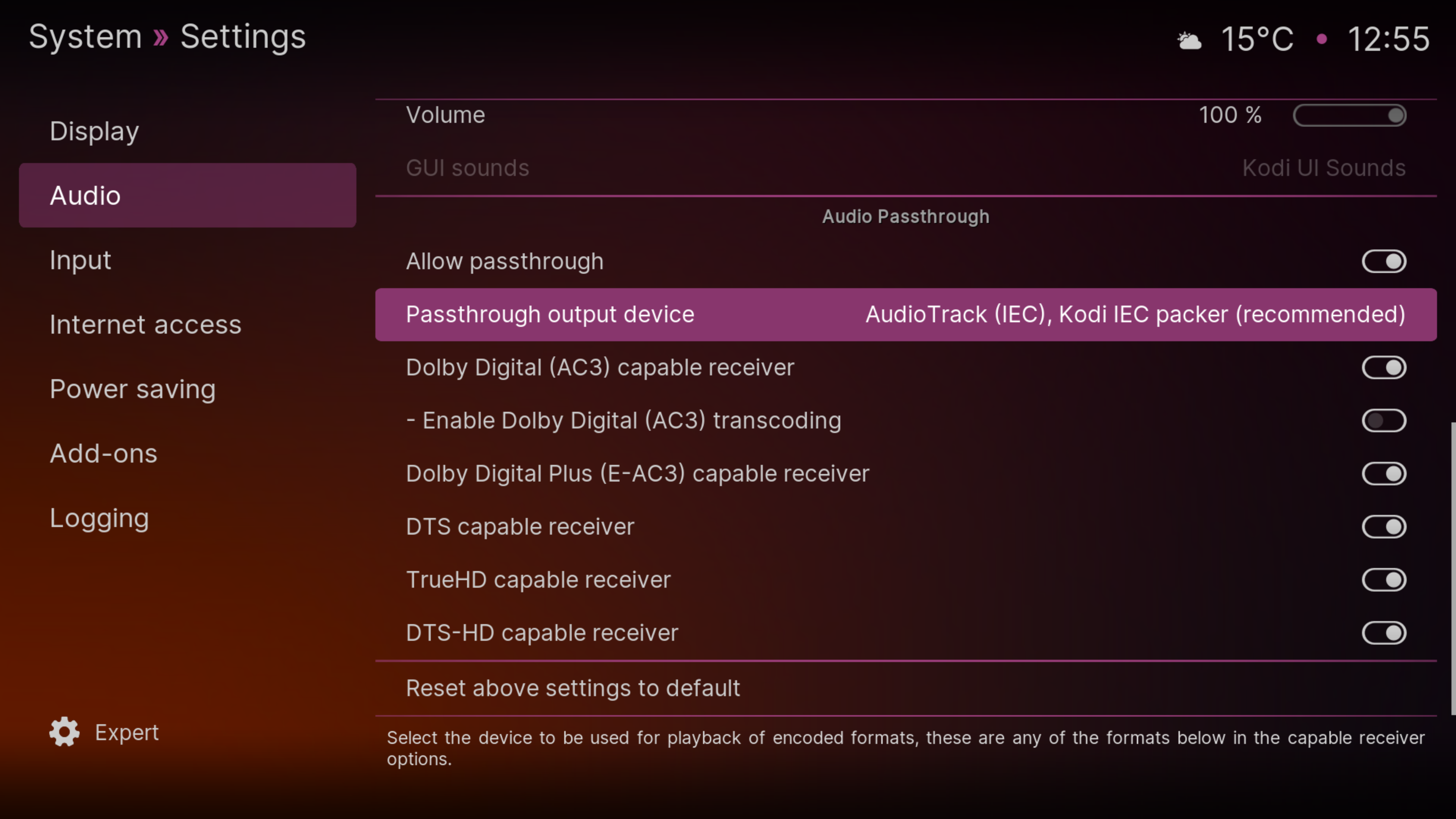The height and width of the screenshot is (819, 1456).
Task: Disable Dolby Digital (AC3) capable receiver
Action: pos(1384,367)
